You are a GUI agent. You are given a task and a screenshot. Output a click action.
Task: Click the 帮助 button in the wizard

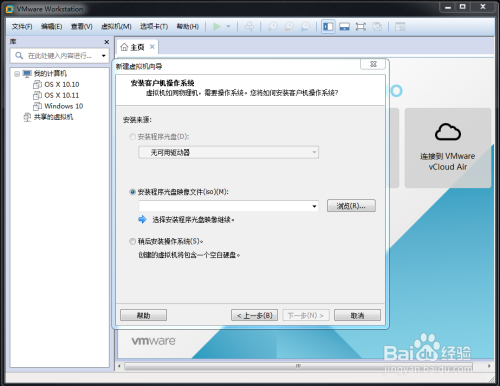143,315
